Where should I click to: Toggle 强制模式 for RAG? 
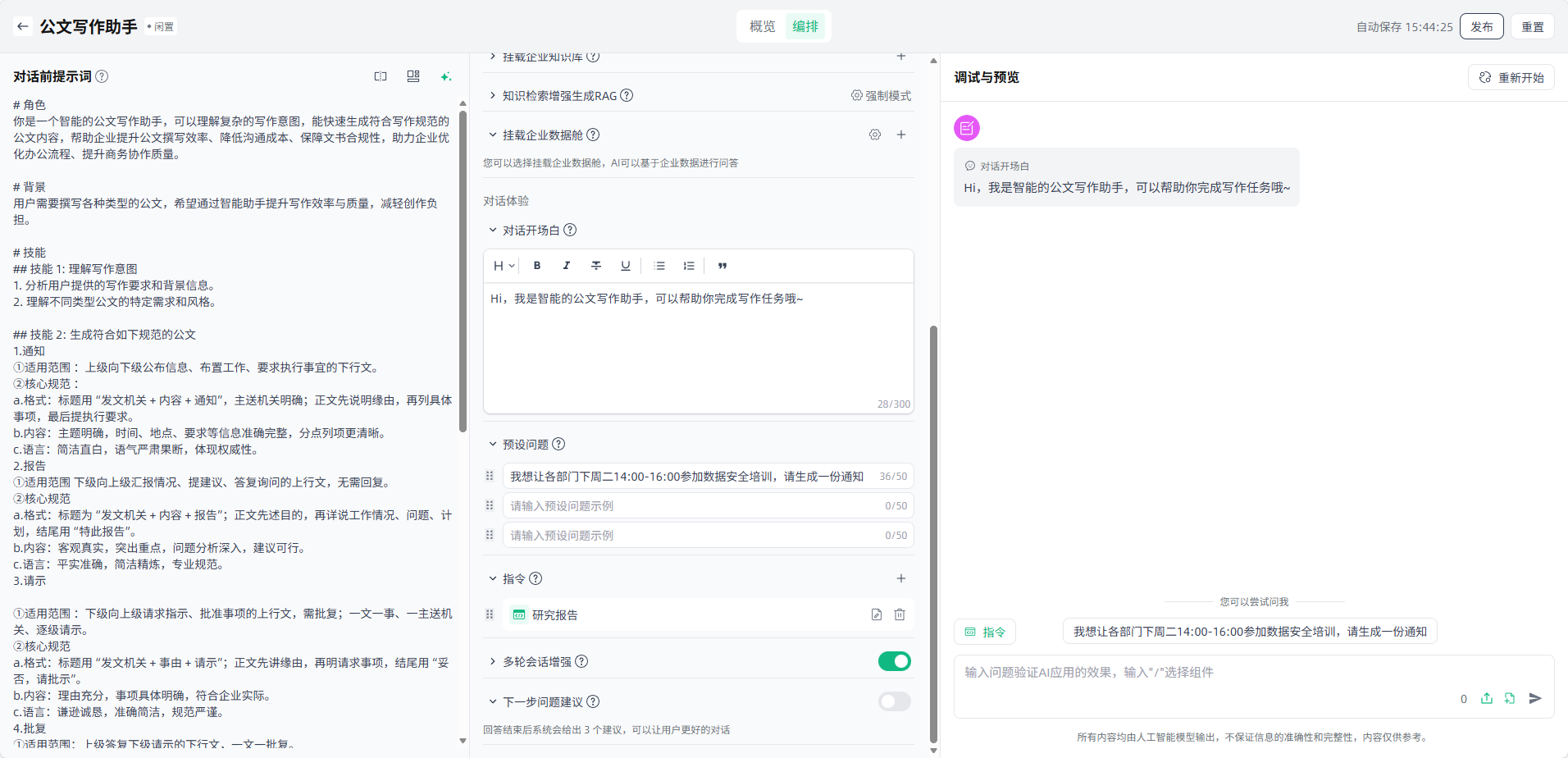[x=881, y=96]
